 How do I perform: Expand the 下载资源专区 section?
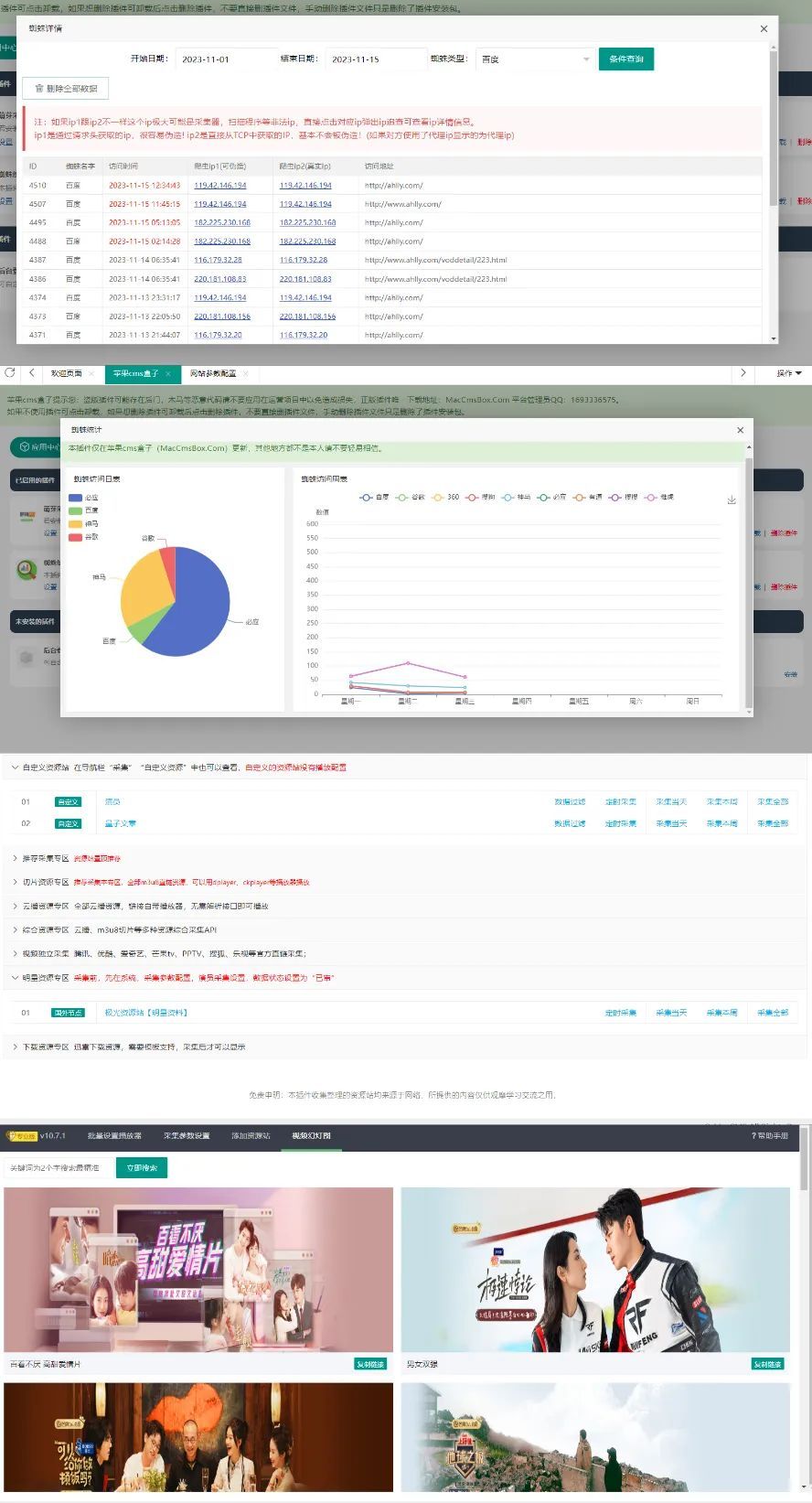15,1047
